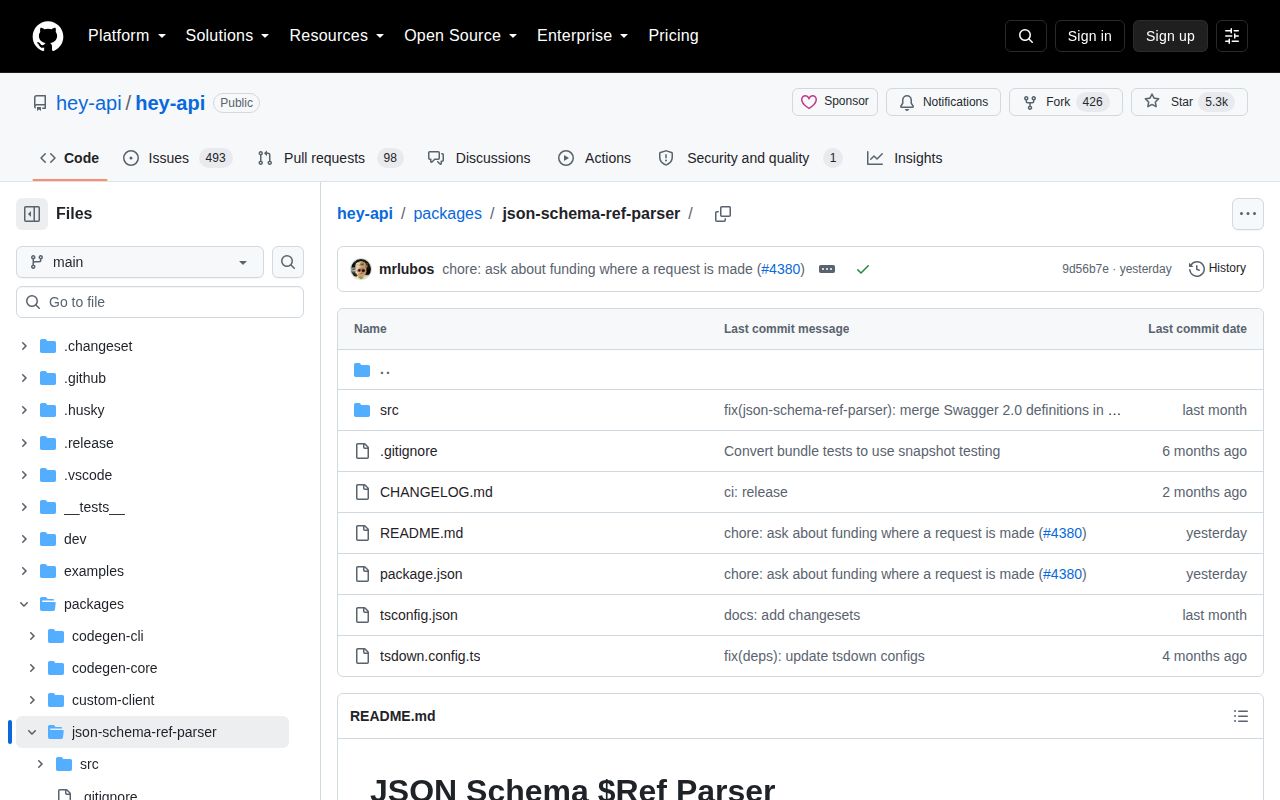Click the Notifications bell button
Viewport: 1280px width, 800px height.
pyautogui.click(x=943, y=102)
